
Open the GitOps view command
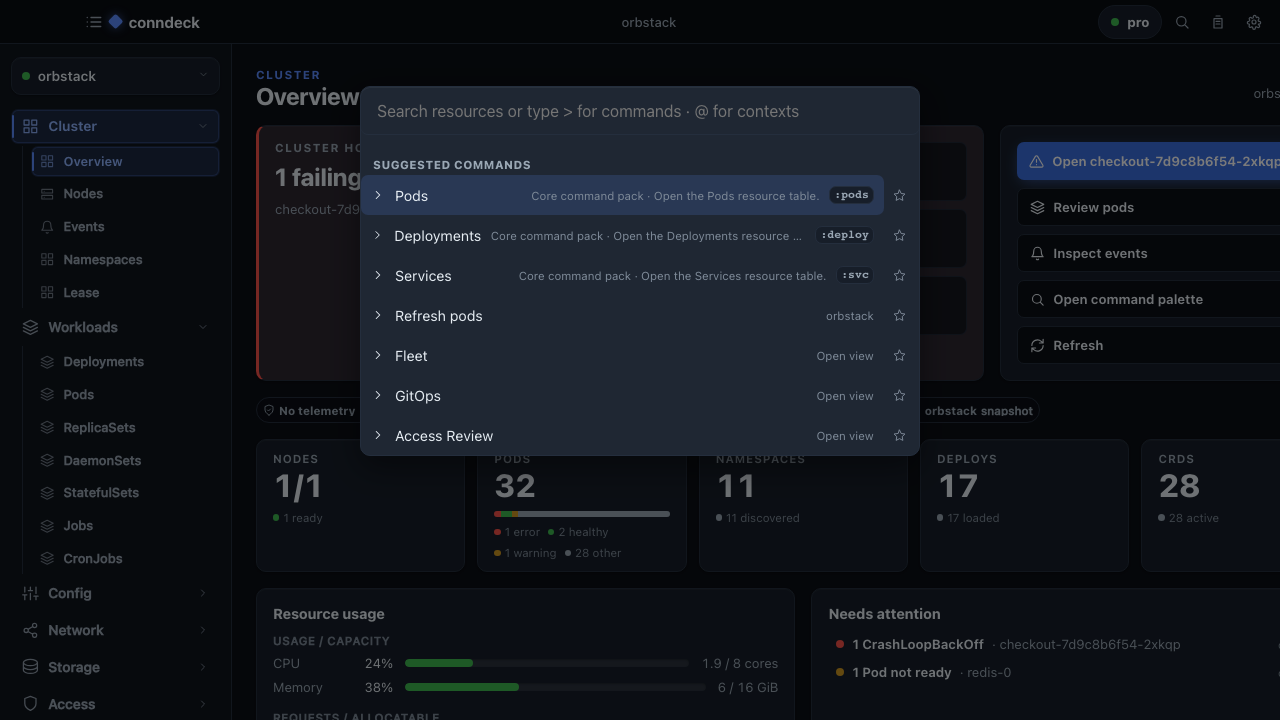[x=623, y=396]
